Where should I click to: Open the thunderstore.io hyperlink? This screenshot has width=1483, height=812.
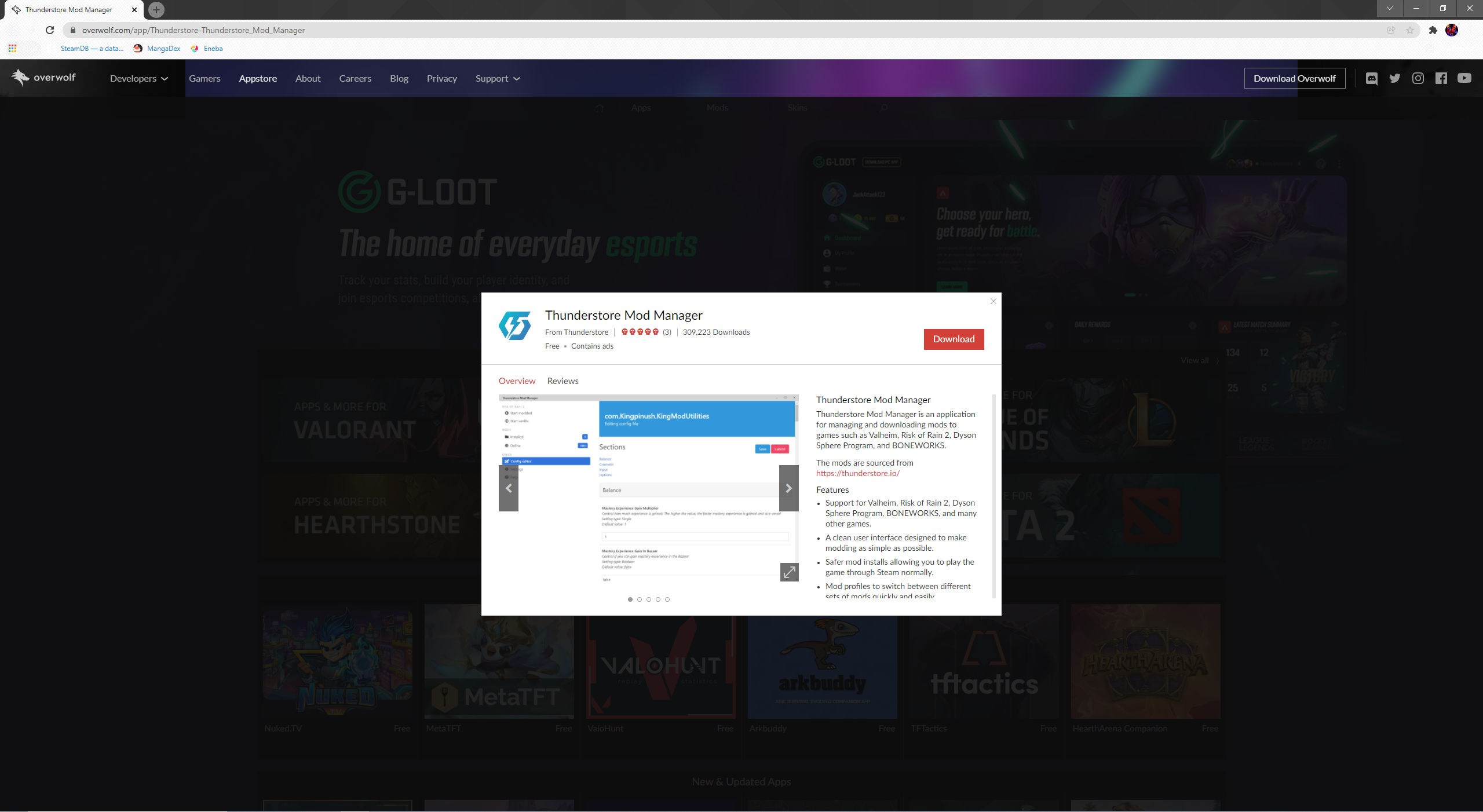pyautogui.click(x=857, y=473)
